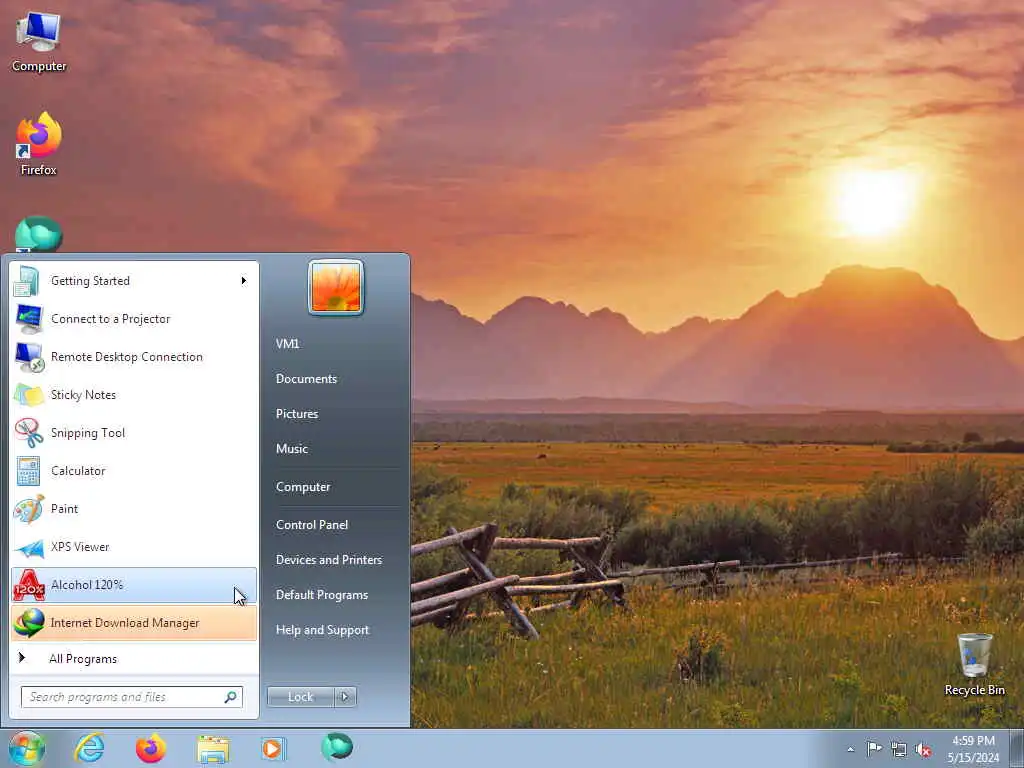Screen dimensions: 1024x768
Task: Click Connect to a Projector label
Action: (110, 319)
